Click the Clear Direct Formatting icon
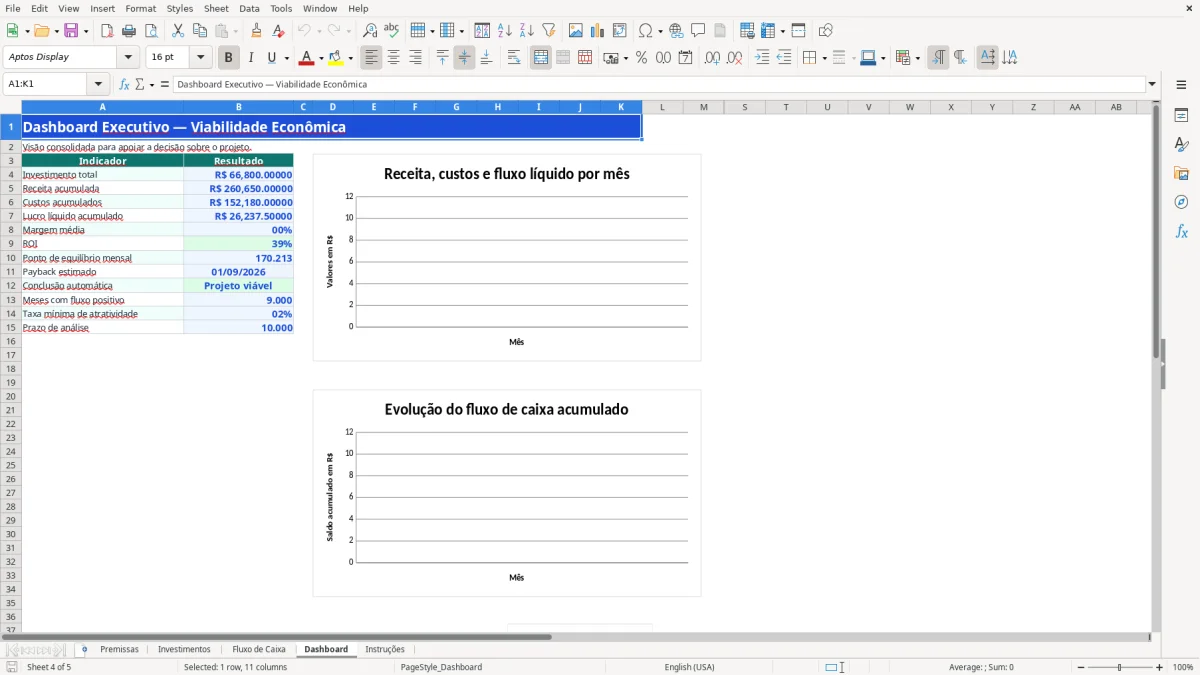This screenshot has height=675, width=1200. click(279, 31)
